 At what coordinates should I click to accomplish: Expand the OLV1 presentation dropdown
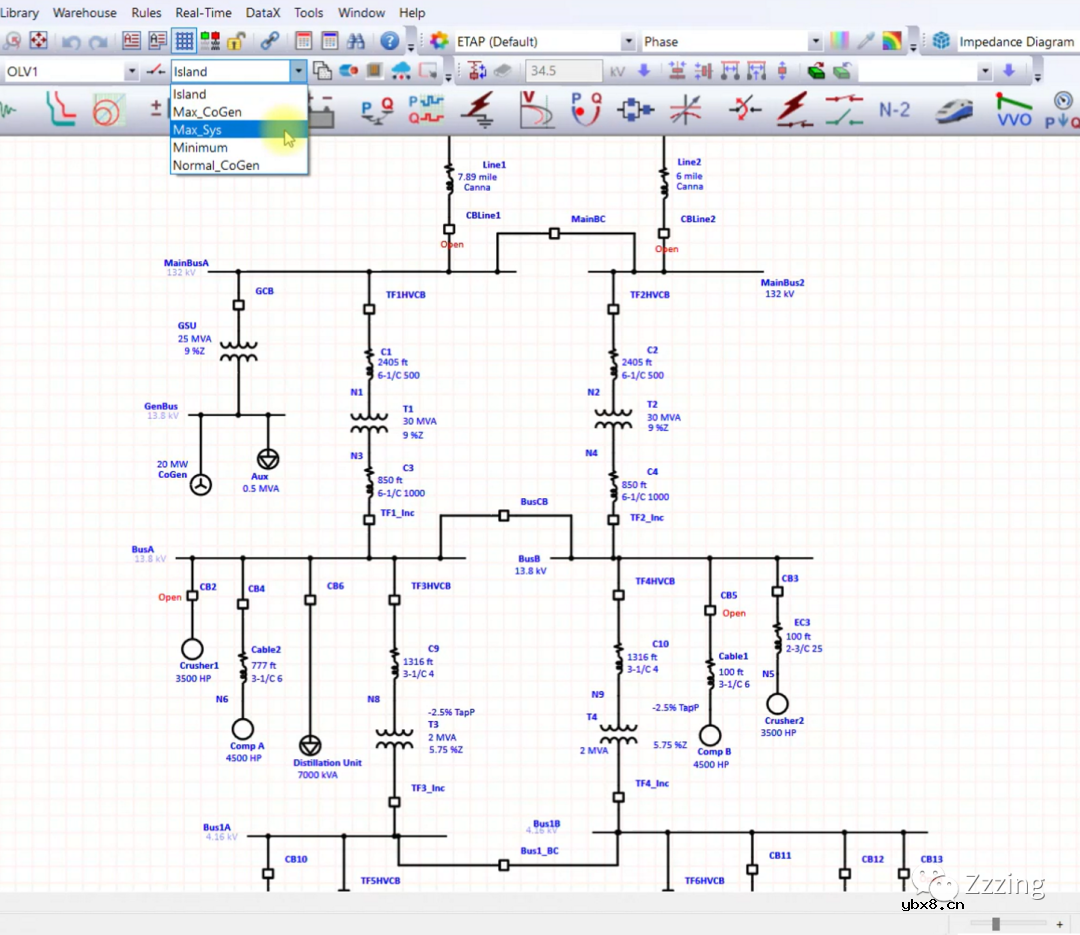coord(131,71)
